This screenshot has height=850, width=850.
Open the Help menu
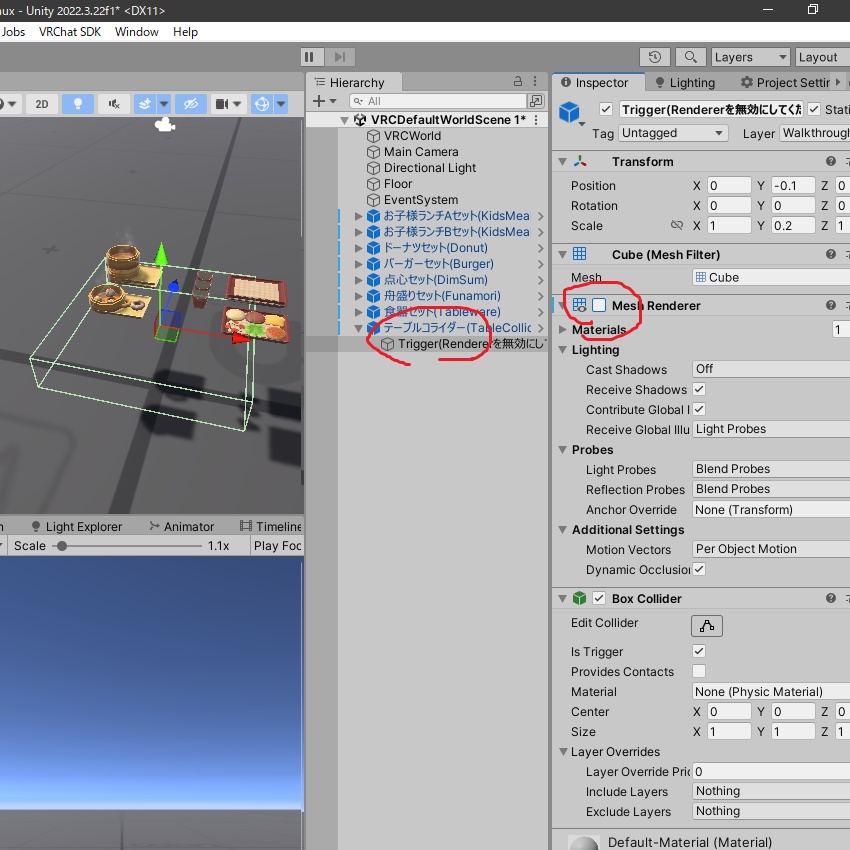tap(185, 32)
